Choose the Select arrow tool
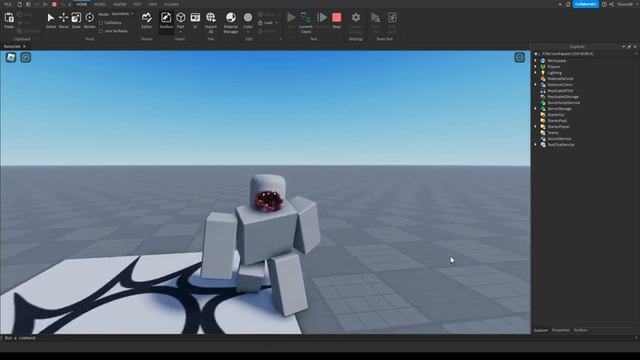The width and height of the screenshot is (640, 360). [51, 18]
